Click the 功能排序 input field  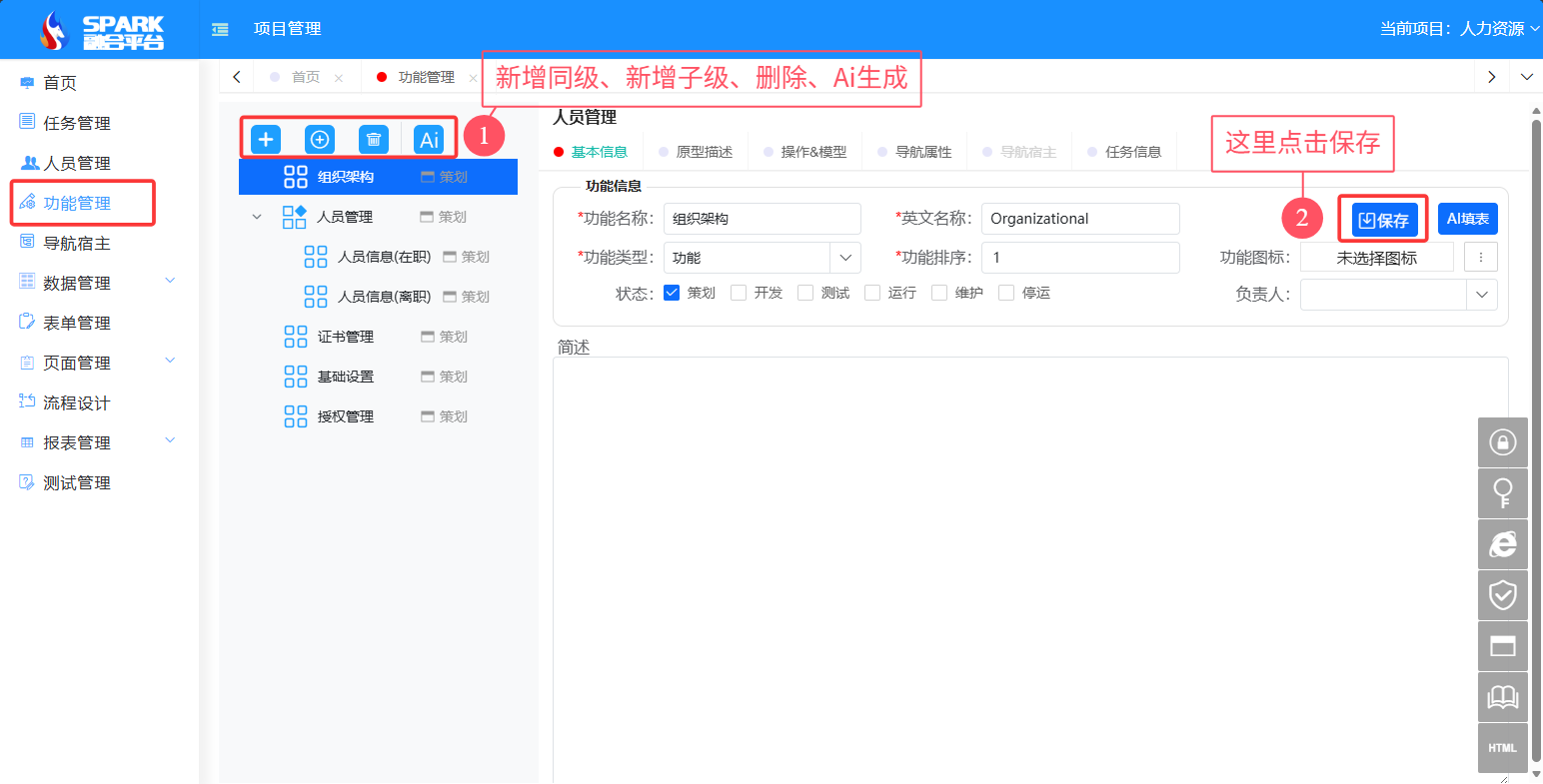(1080, 258)
